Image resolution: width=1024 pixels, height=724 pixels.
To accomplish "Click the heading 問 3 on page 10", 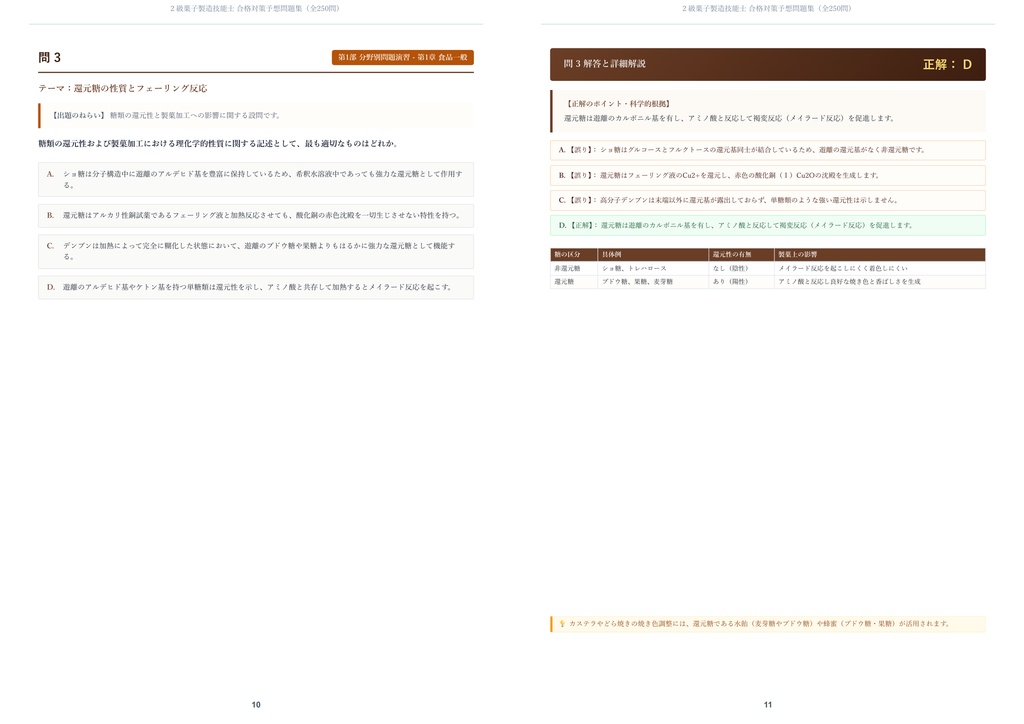I will point(50,57).
